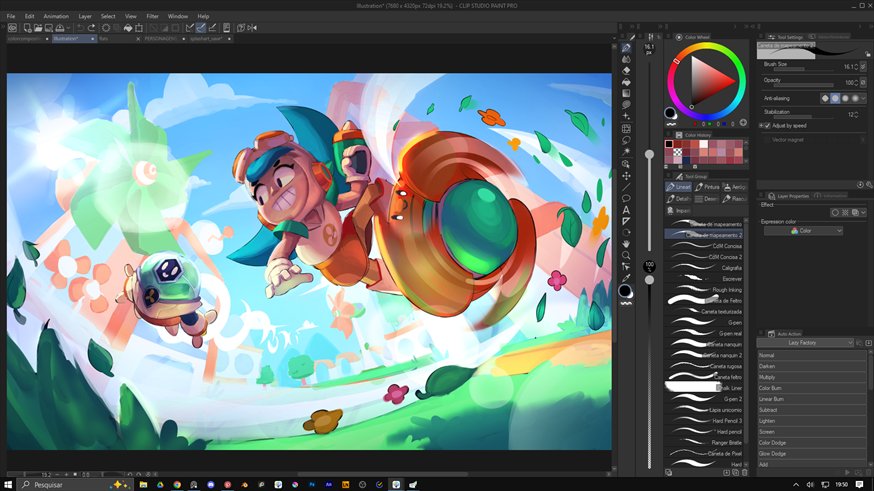Select the Rough Inking brush
Screen dimensions: 874x491
tap(703, 290)
